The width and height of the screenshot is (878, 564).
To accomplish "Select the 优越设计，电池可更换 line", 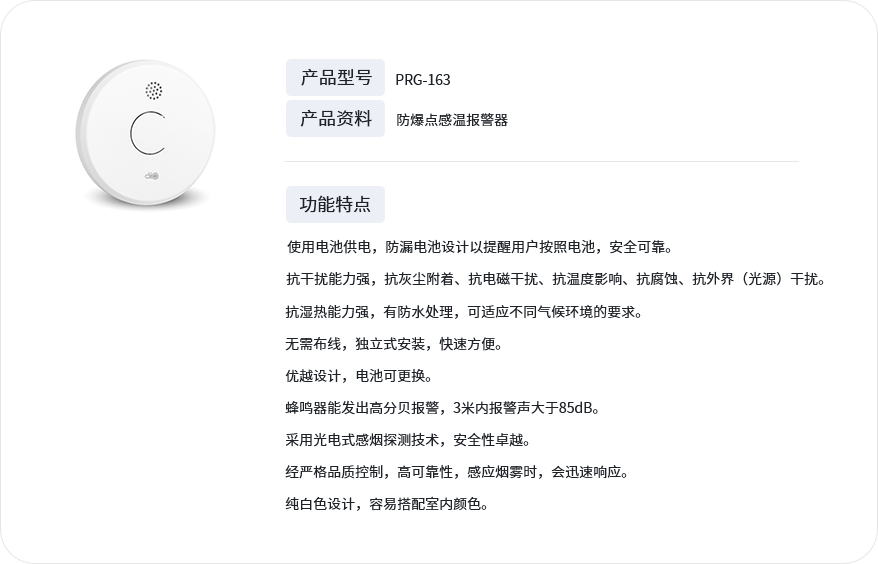I will [358, 376].
